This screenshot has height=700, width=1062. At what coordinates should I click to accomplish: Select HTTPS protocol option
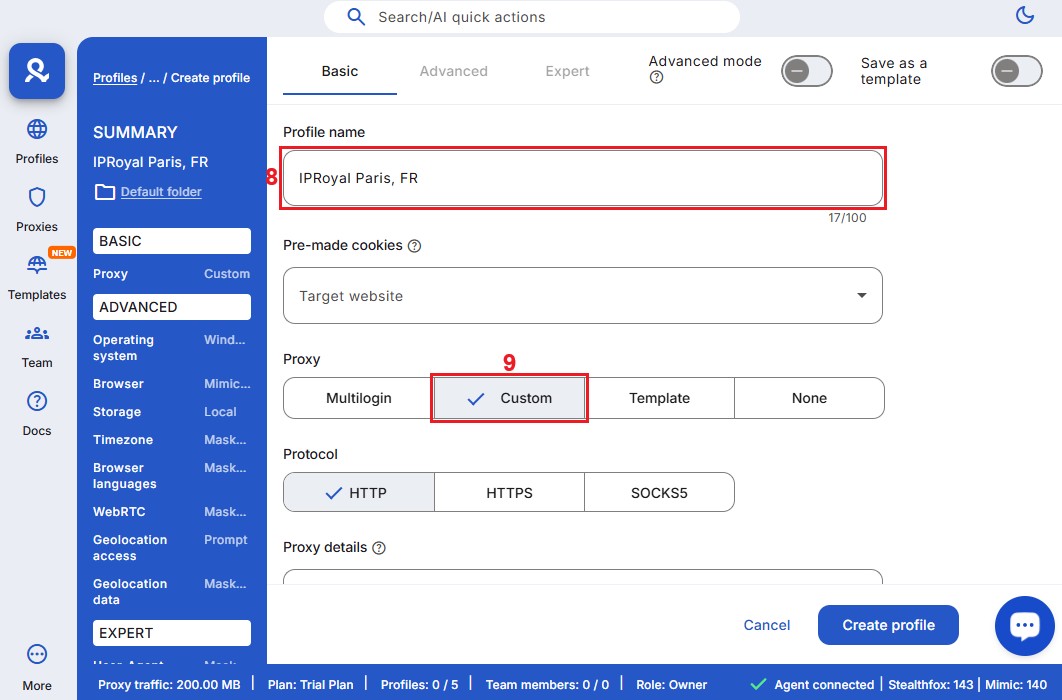509,493
